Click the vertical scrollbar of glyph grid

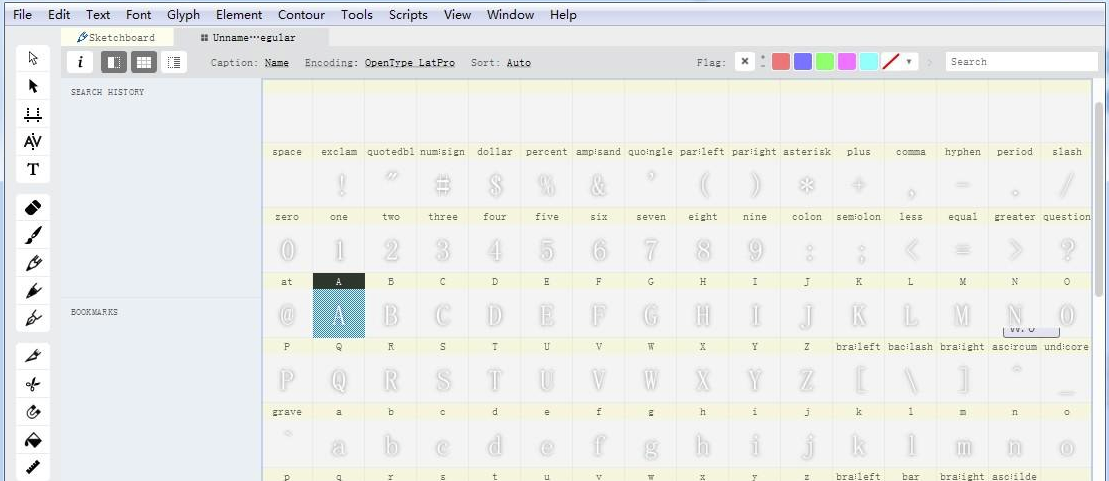tap(1098, 198)
